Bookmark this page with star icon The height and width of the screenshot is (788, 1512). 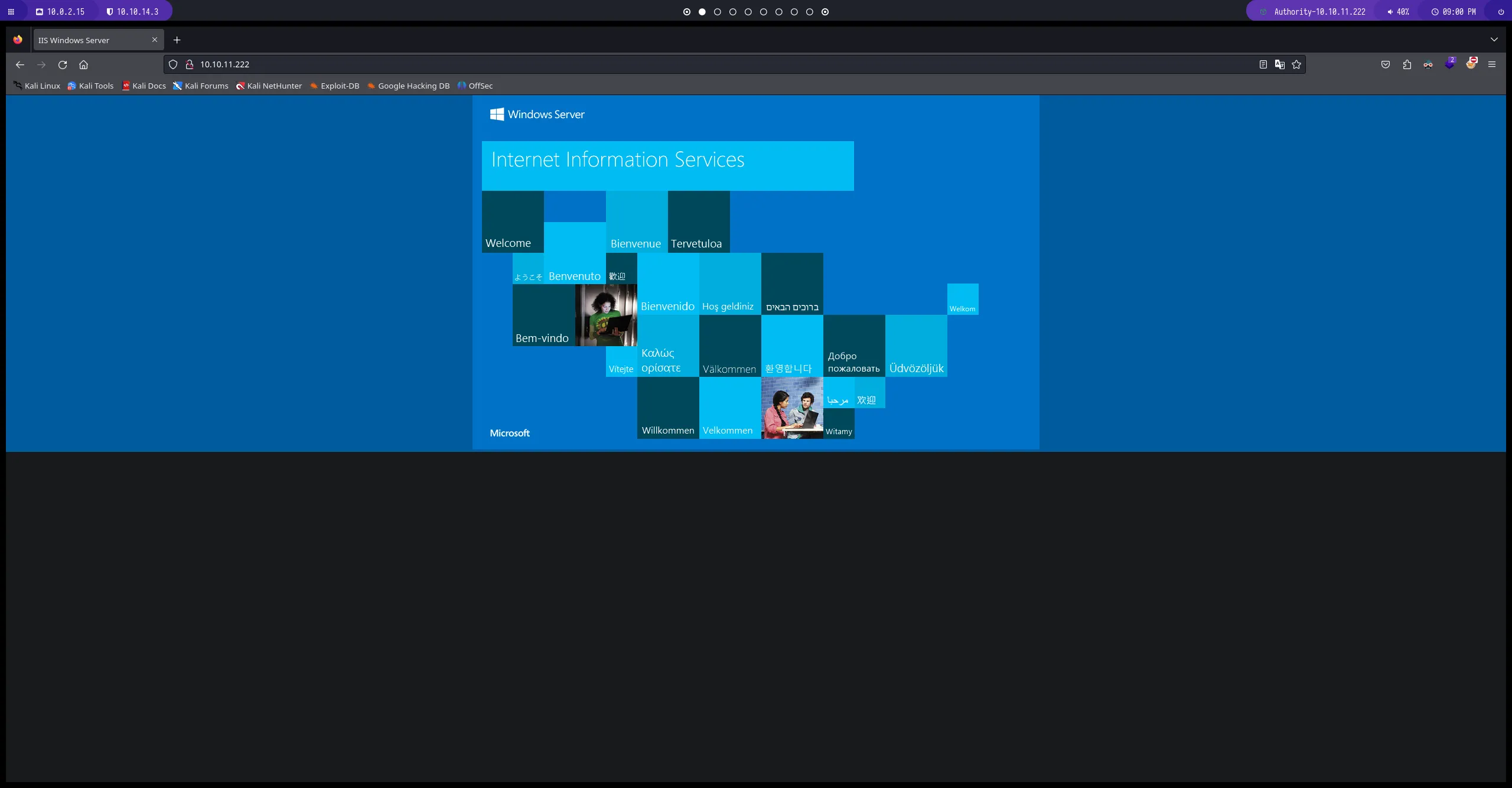tap(1296, 64)
